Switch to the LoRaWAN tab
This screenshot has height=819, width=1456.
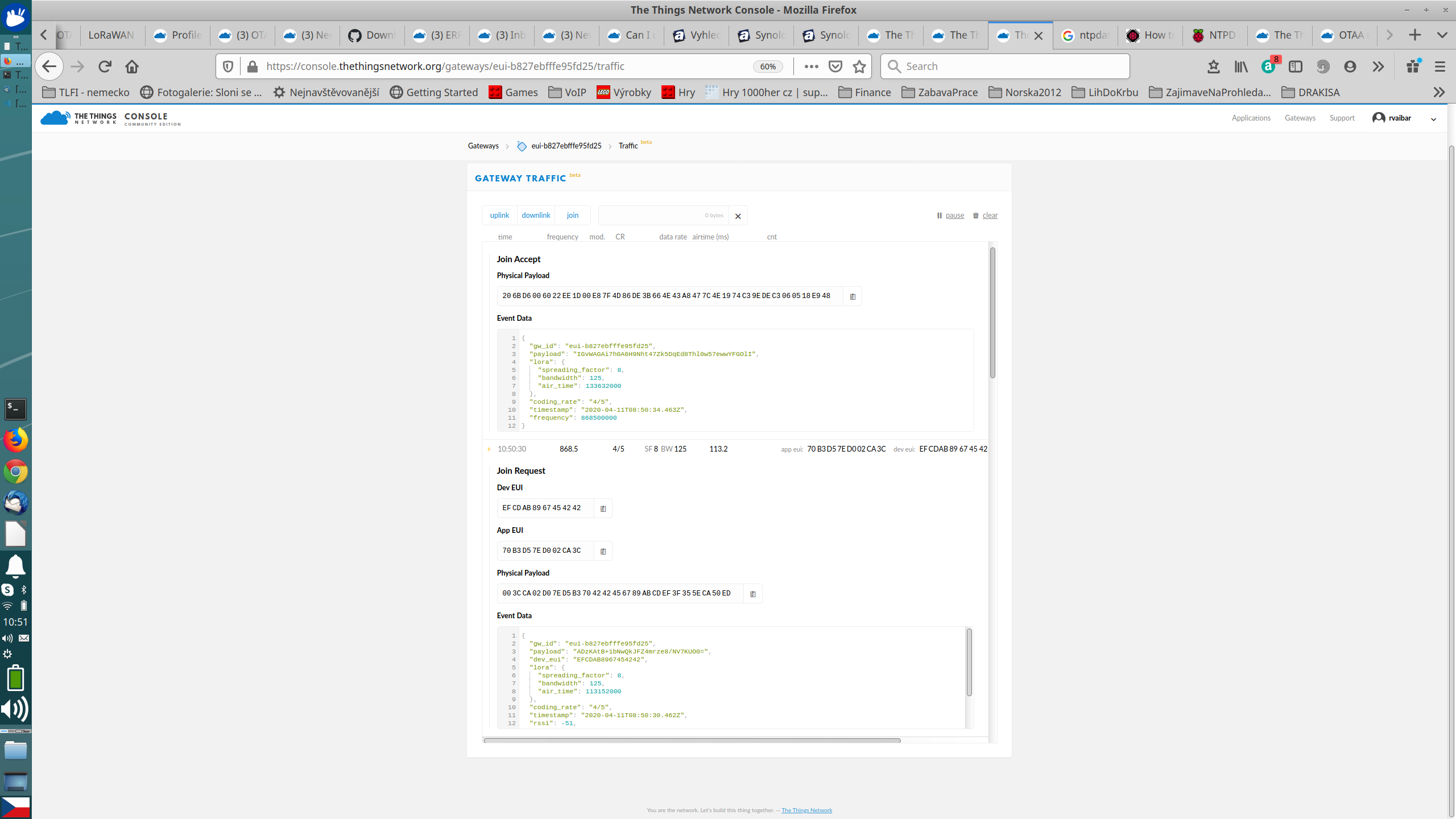[x=112, y=35]
